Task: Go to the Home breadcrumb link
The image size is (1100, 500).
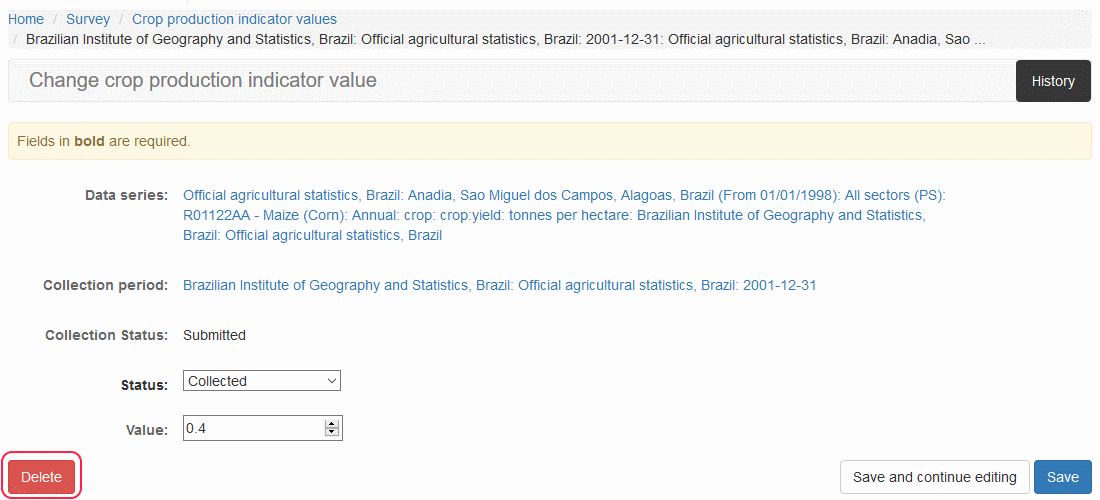Action: click(x=26, y=19)
